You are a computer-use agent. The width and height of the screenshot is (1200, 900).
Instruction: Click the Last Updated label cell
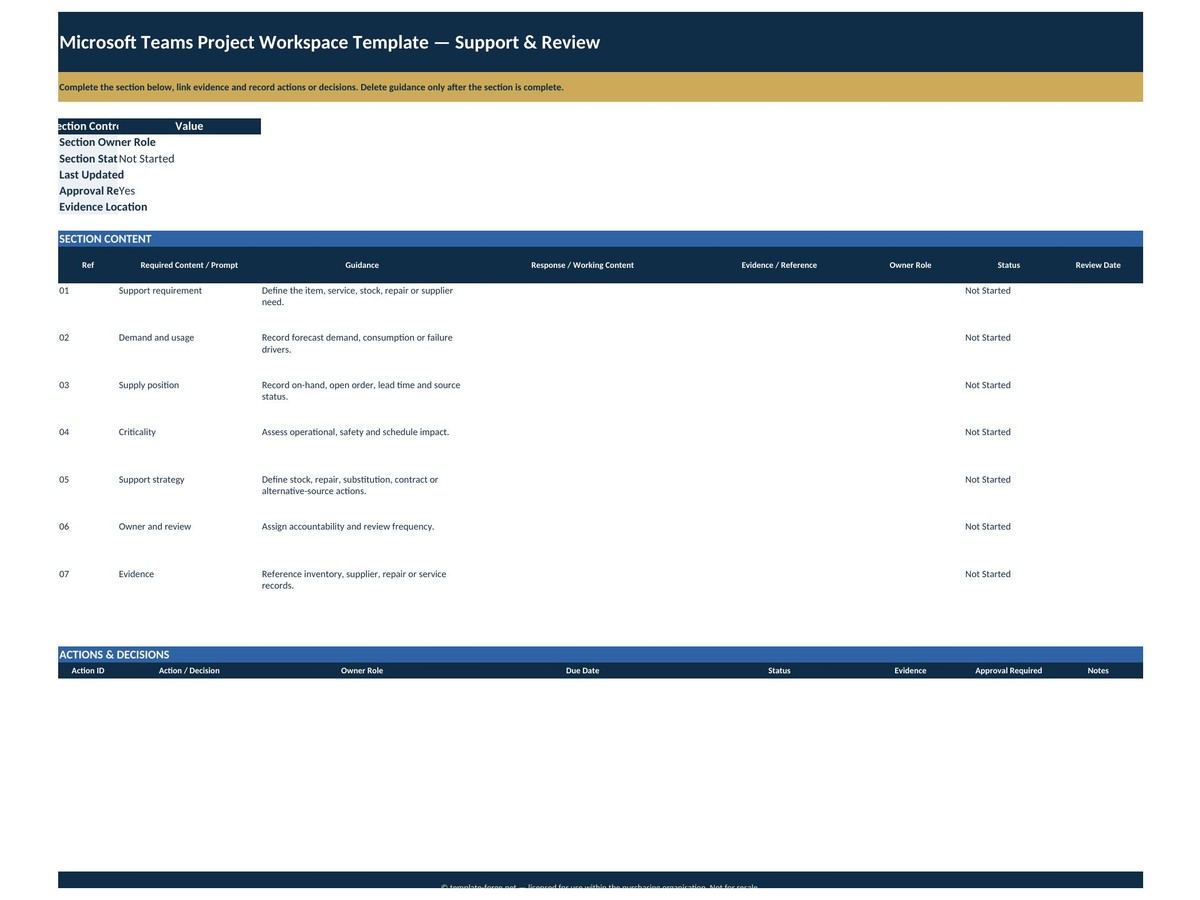pyautogui.click(x=88, y=175)
